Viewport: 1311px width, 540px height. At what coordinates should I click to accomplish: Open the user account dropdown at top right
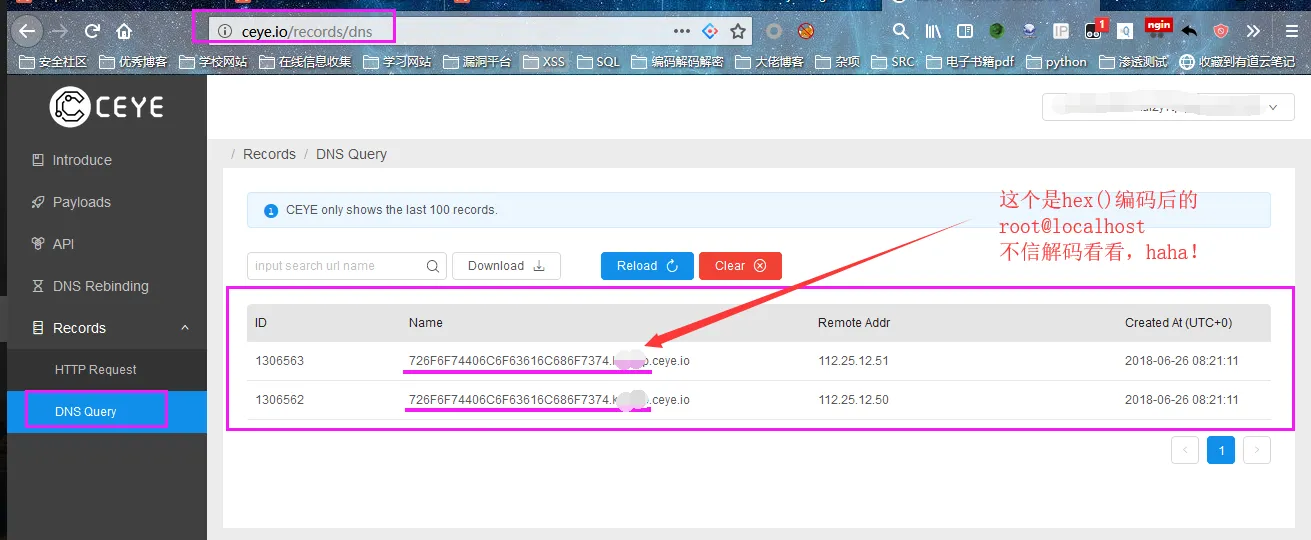(x=1168, y=107)
